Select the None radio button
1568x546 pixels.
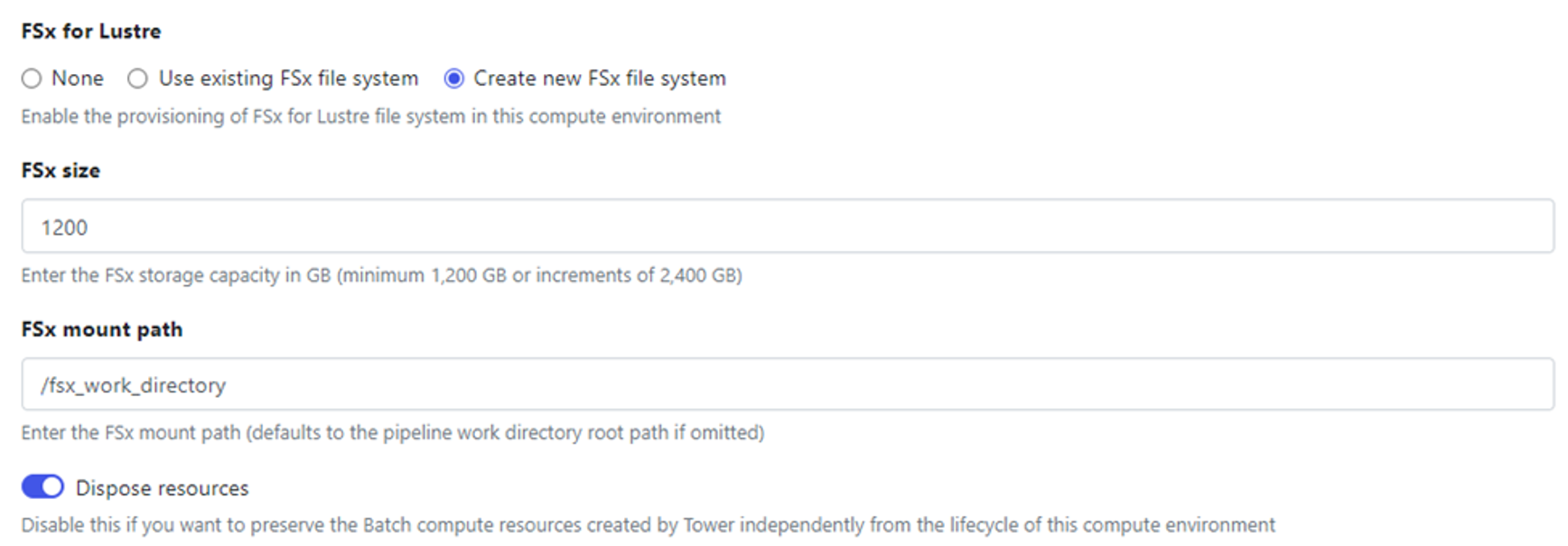[x=32, y=79]
